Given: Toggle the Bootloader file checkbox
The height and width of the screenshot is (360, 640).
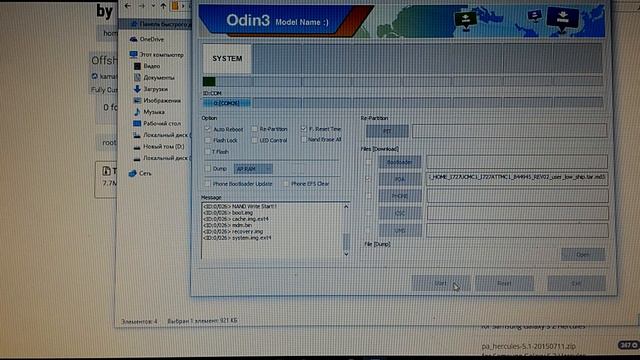Looking at the screenshot, I should [x=368, y=162].
